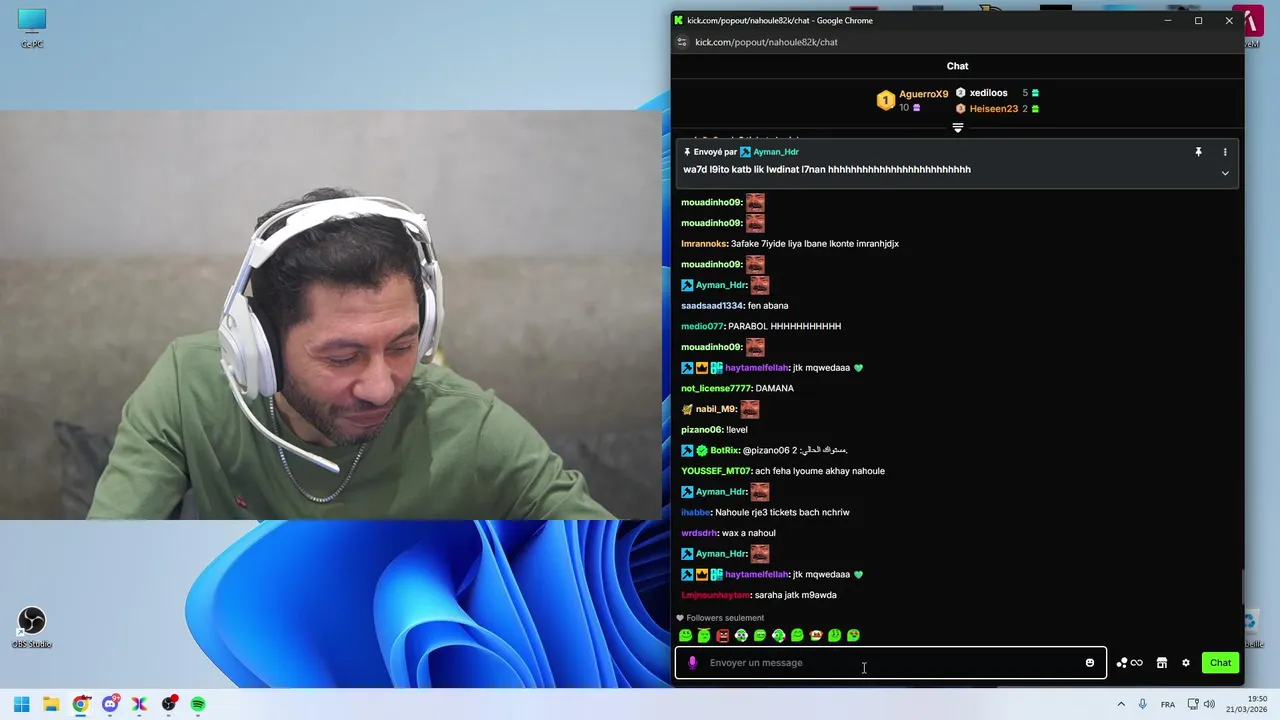
Task: Click xediloos in gift leaderboard
Action: 988,93
